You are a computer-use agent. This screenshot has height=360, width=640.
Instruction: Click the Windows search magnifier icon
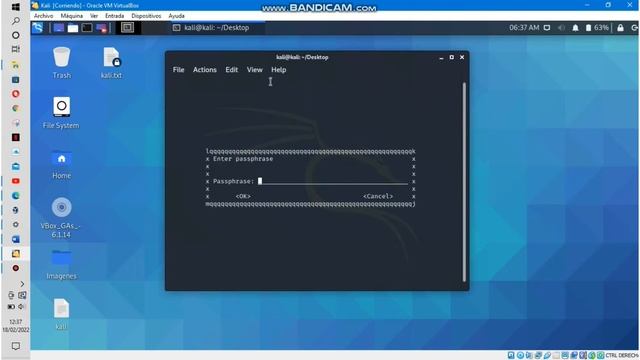pyautogui.click(x=16, y=21)
